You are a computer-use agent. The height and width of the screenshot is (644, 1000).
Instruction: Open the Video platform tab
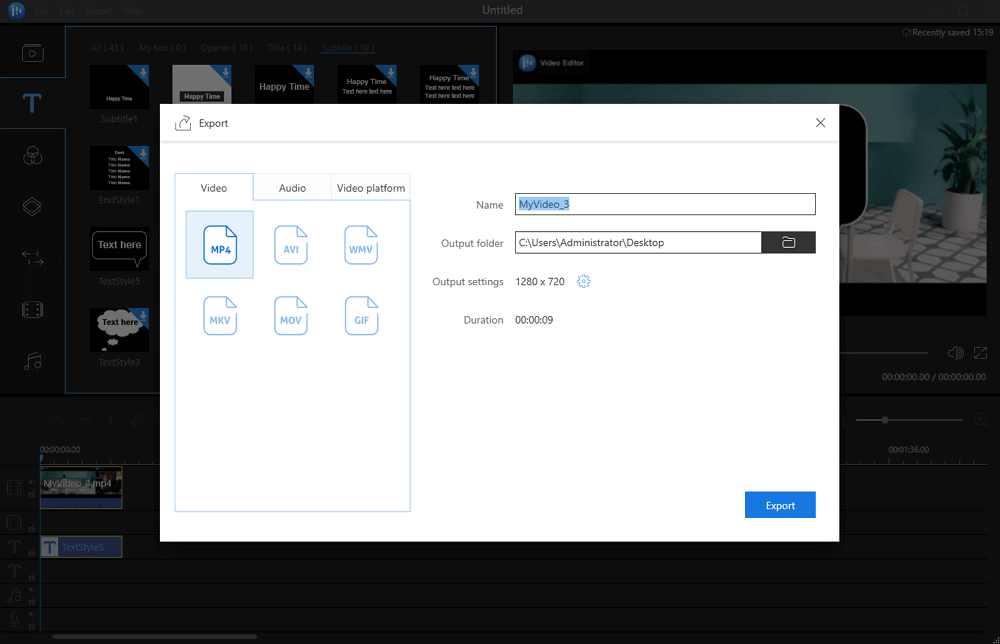[x=371, y=188]
